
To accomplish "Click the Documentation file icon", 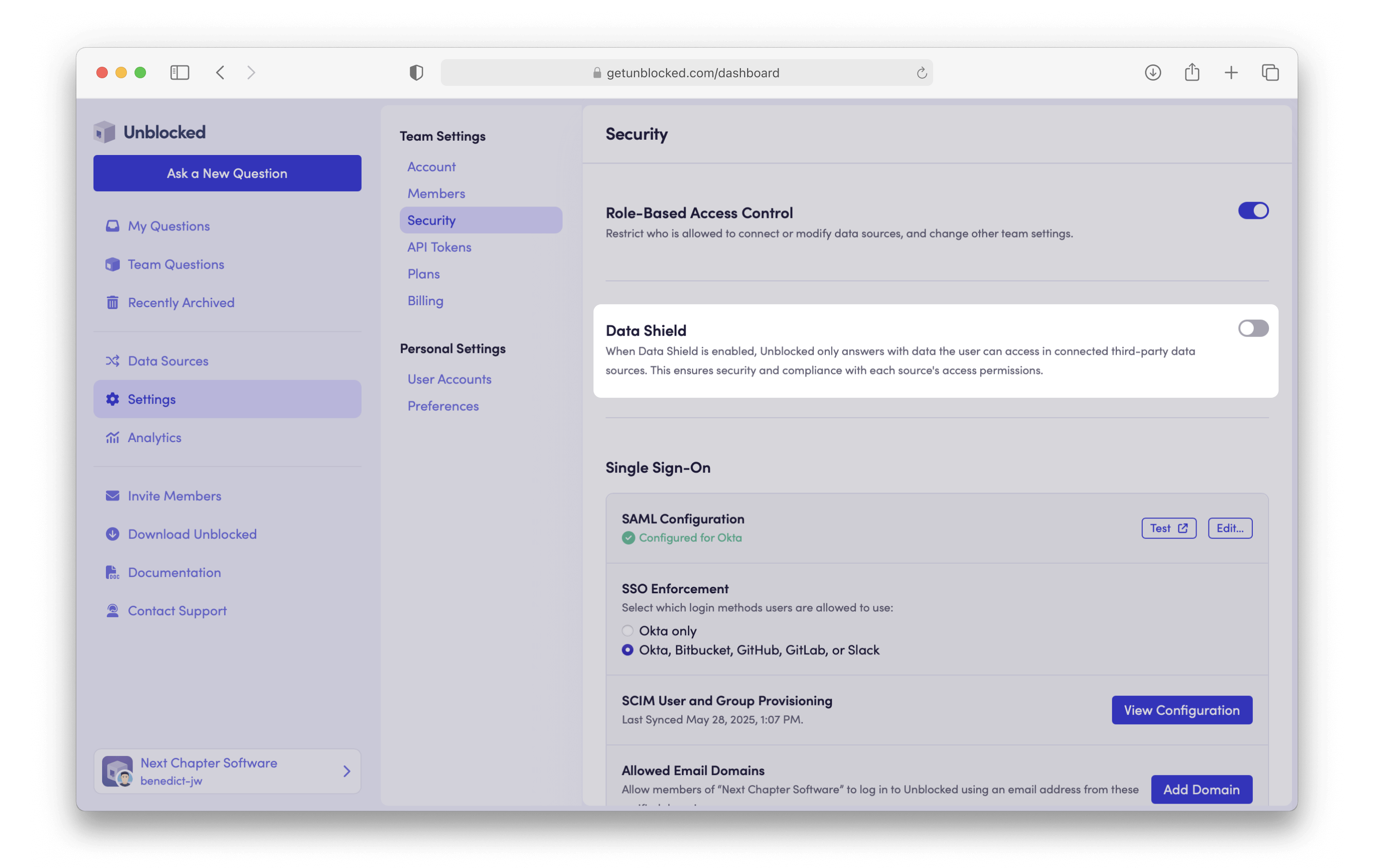I will pyautogui.click(x=113, y=572).
